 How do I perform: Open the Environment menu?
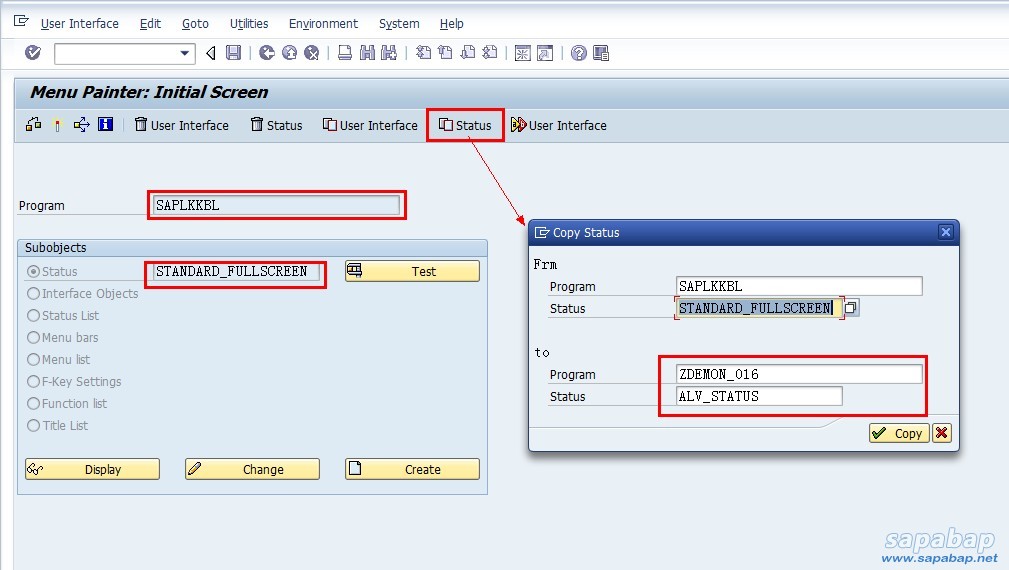(323, 23)
